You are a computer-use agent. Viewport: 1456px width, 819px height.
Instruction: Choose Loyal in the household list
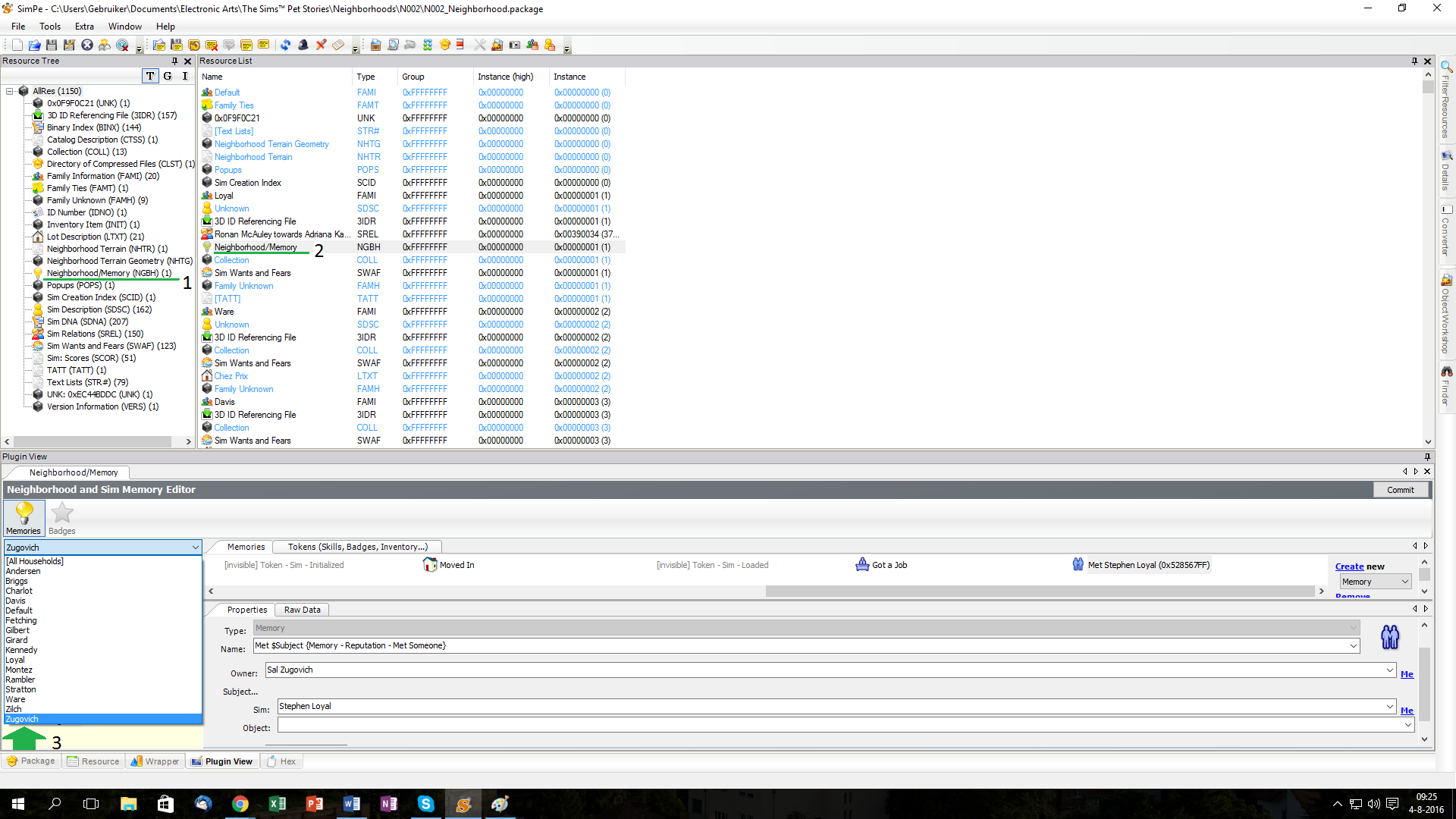[x=15, y=661]
